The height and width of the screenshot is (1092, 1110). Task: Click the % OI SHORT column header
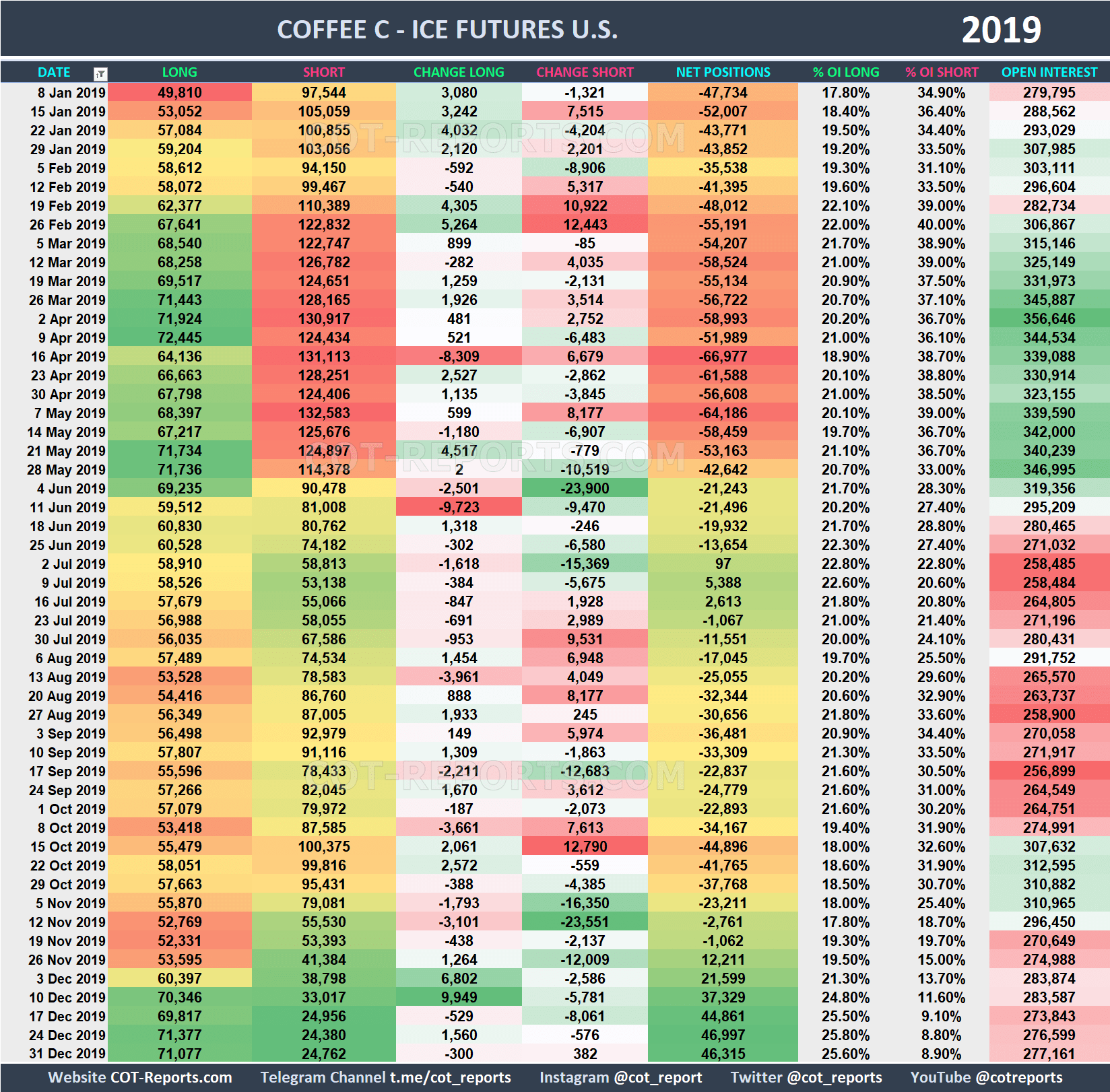[x=941, y=72]
